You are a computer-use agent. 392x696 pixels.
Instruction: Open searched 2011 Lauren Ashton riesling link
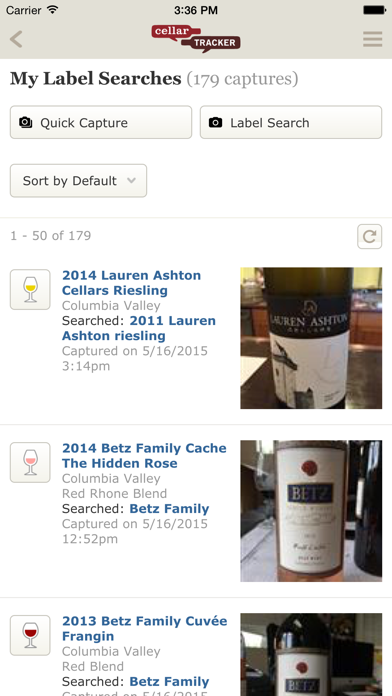(x=139, y=328)
